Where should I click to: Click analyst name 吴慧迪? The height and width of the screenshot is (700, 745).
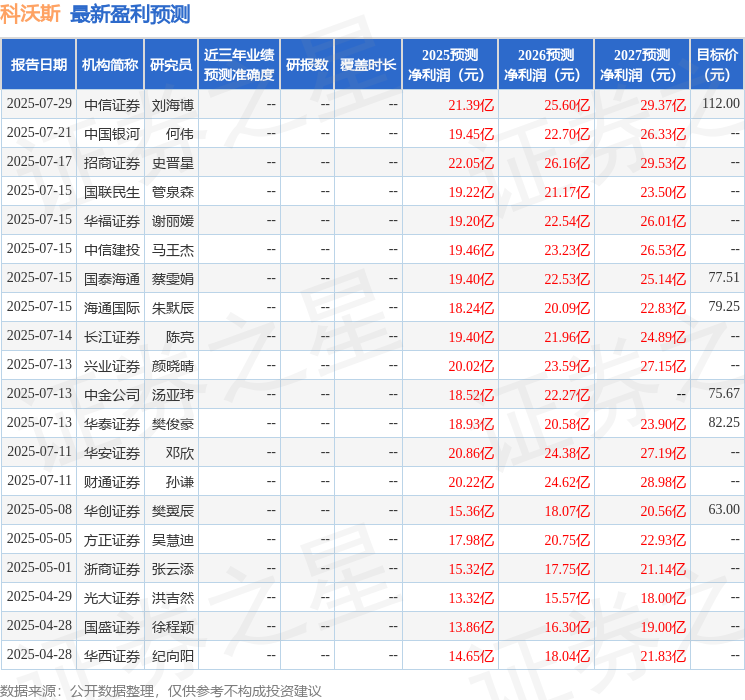[172, 540]
